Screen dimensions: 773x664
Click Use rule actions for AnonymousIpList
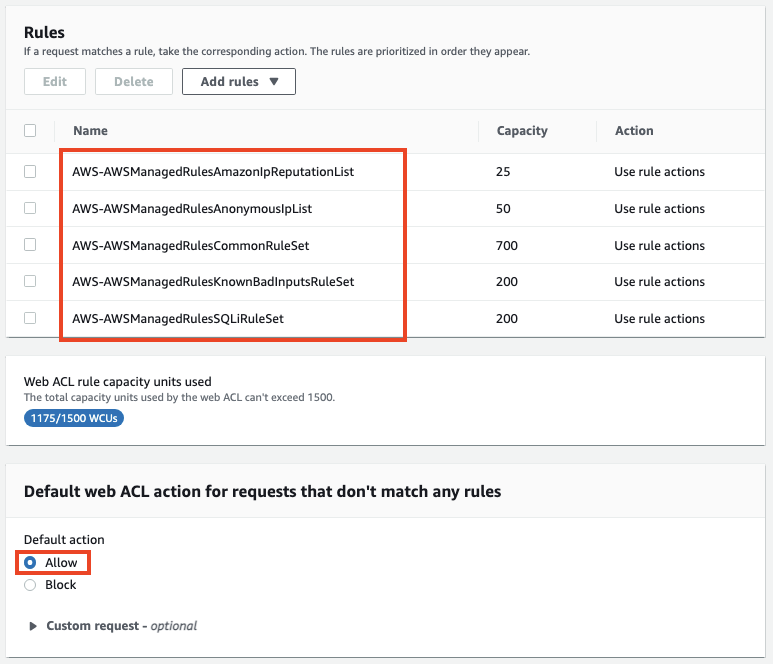[660, 209]
